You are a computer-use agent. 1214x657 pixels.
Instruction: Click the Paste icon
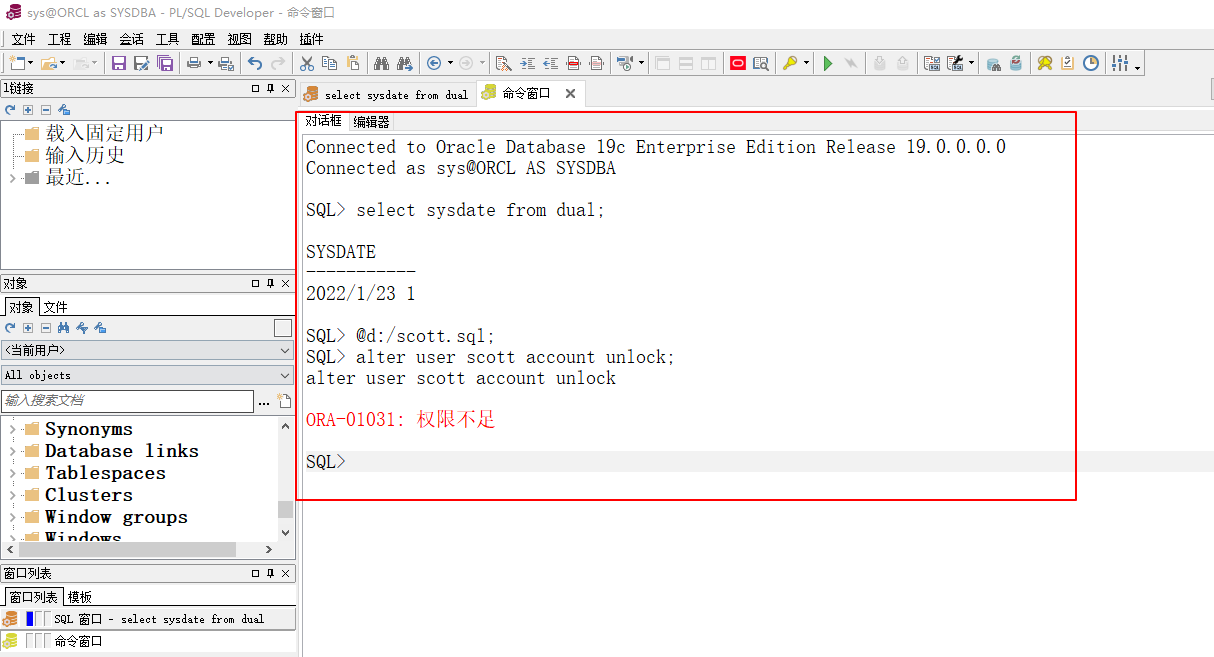click(x=352, y=63)
